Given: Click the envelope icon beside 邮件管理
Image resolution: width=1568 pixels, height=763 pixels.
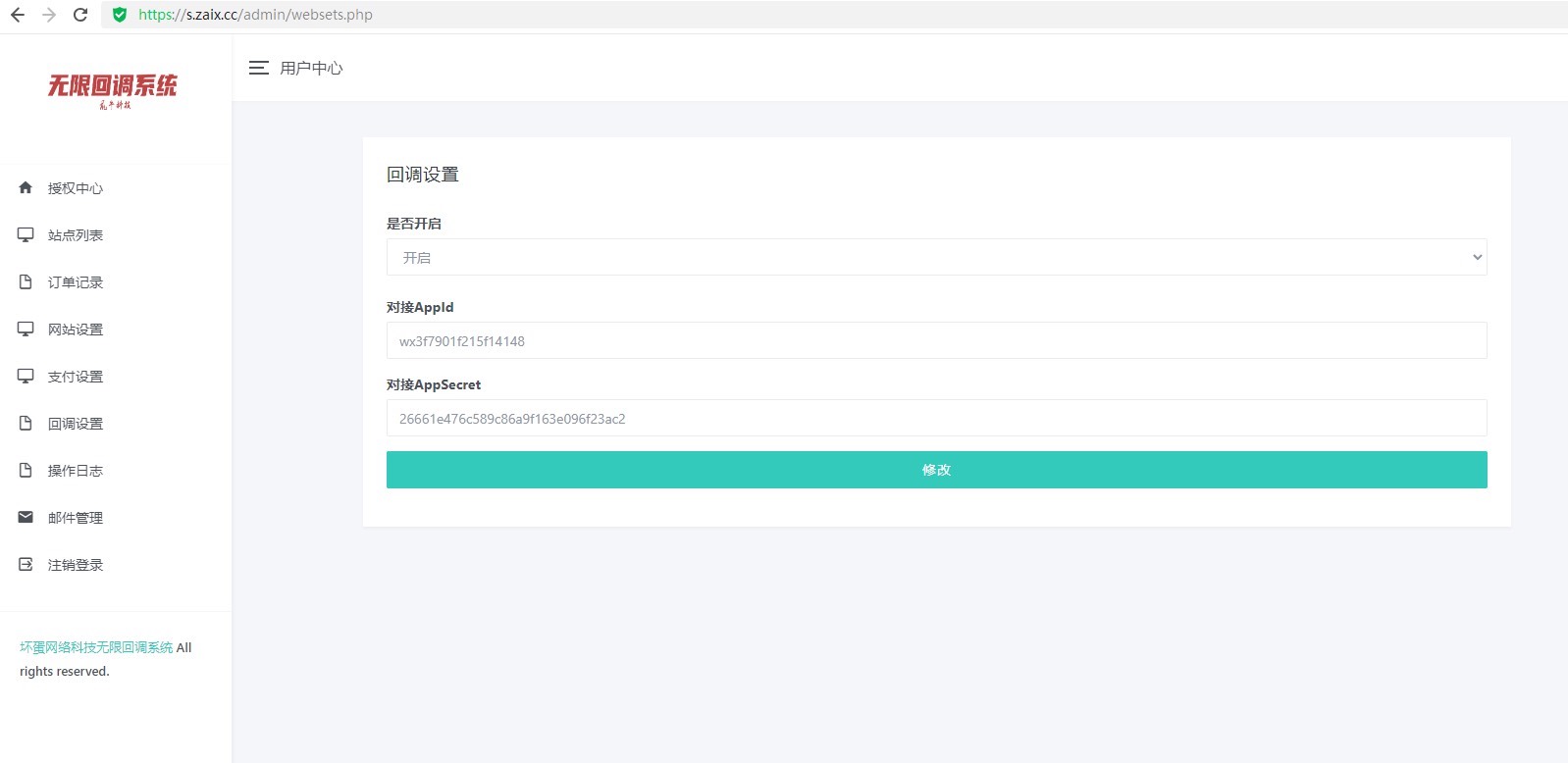Looking at the screenshot, I should pyautogui.click(x=26, y=517).
